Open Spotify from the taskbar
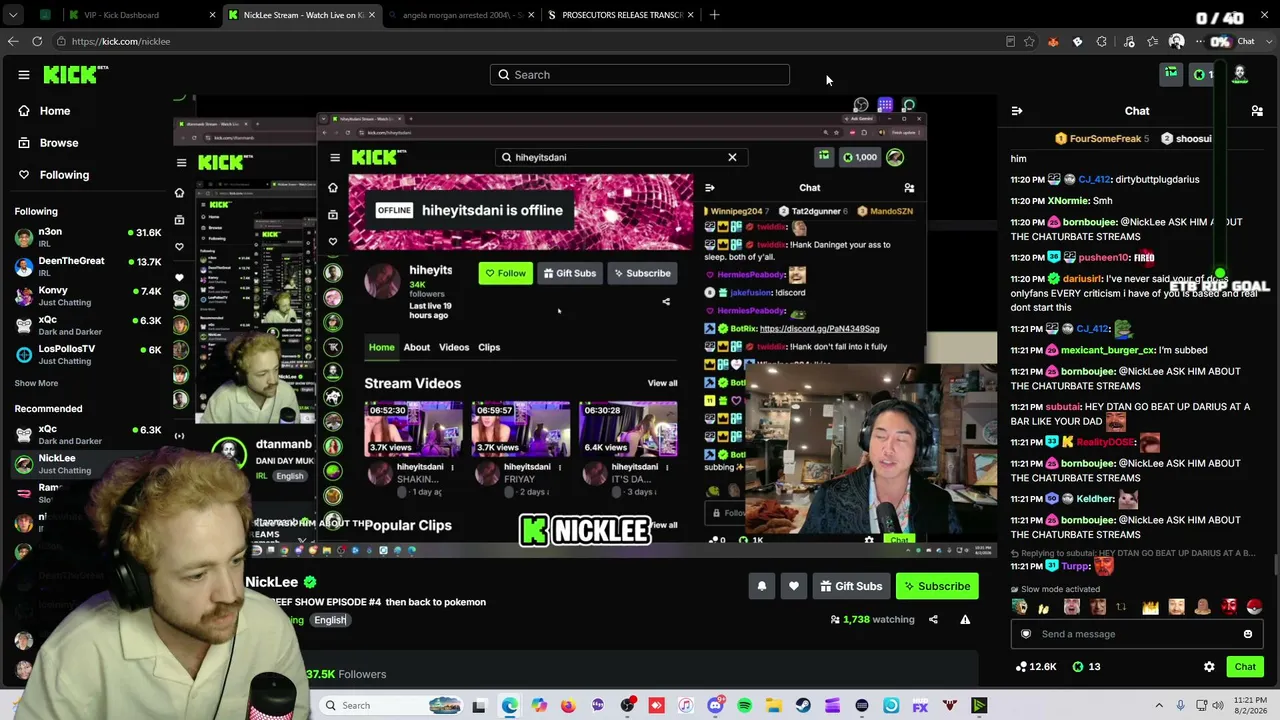1280x720 pixels. click(x=745, y=706)
